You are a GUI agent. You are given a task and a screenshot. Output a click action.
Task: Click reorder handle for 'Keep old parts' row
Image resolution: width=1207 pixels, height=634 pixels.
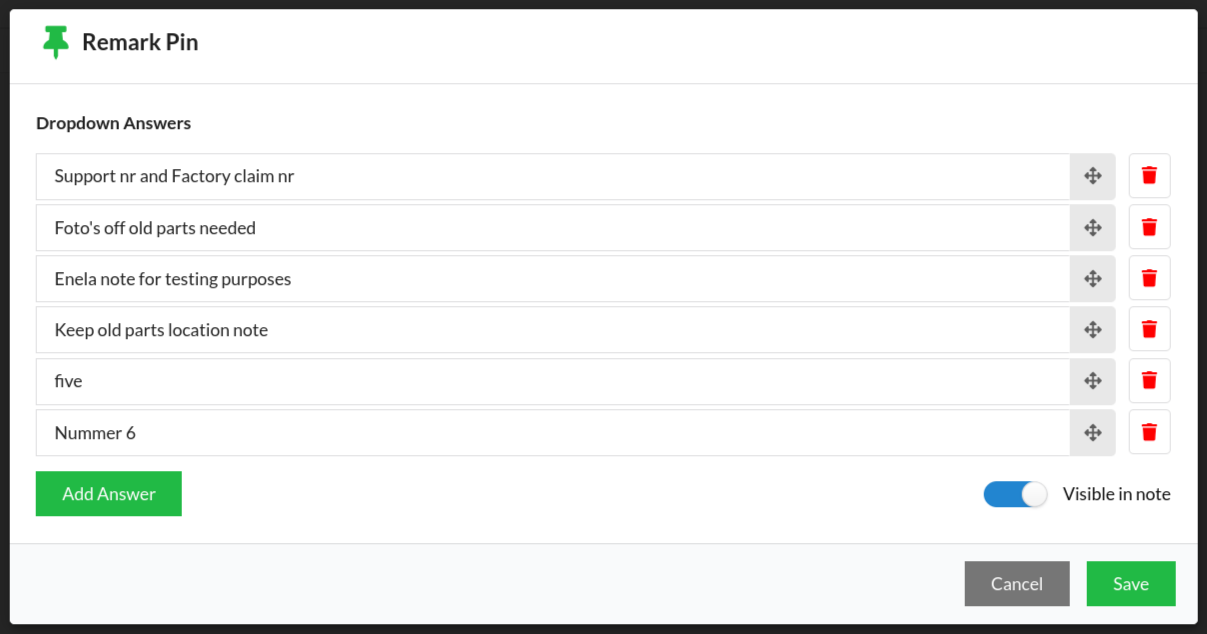(1092, 329)
